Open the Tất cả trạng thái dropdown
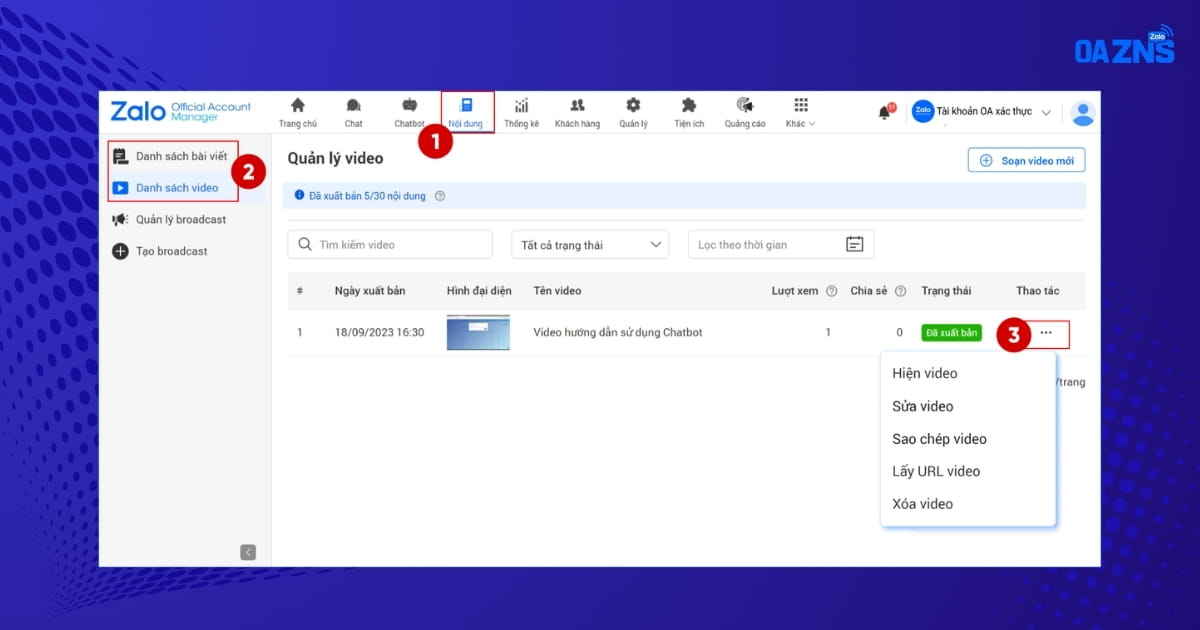The width and height of the screenshot is (1200, 630). coord(590,244)
